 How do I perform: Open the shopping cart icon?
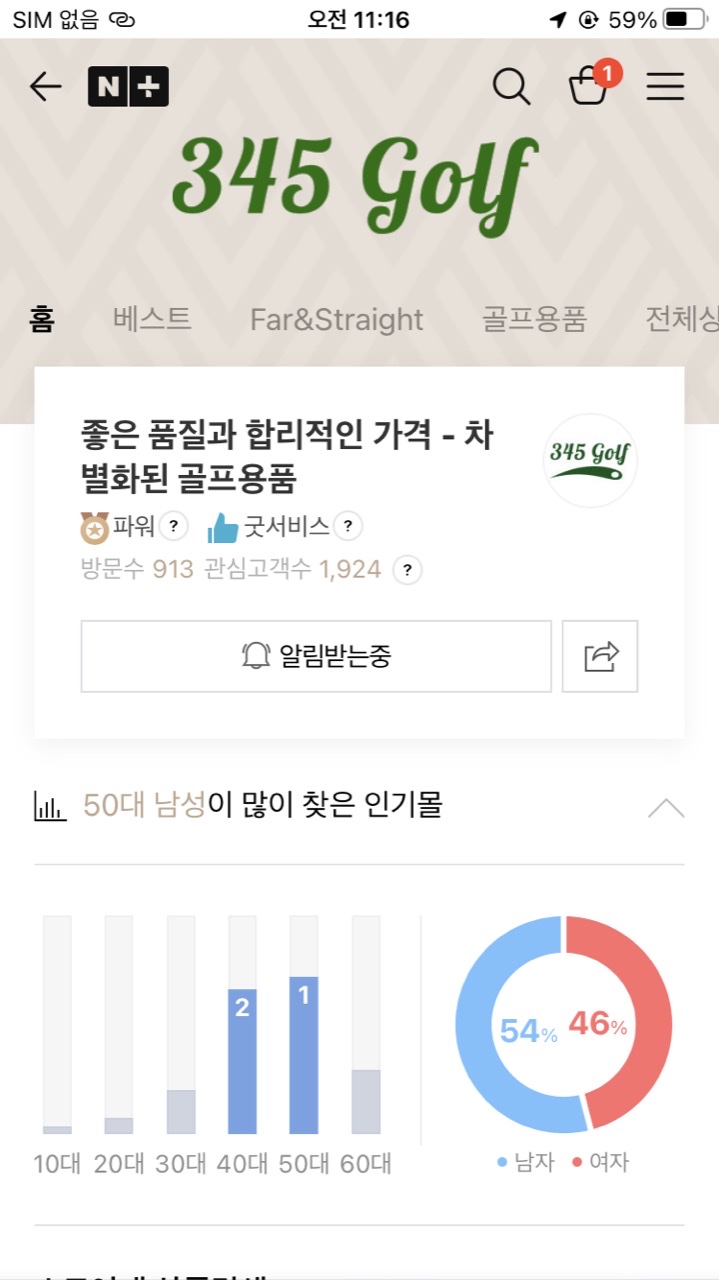588,86
